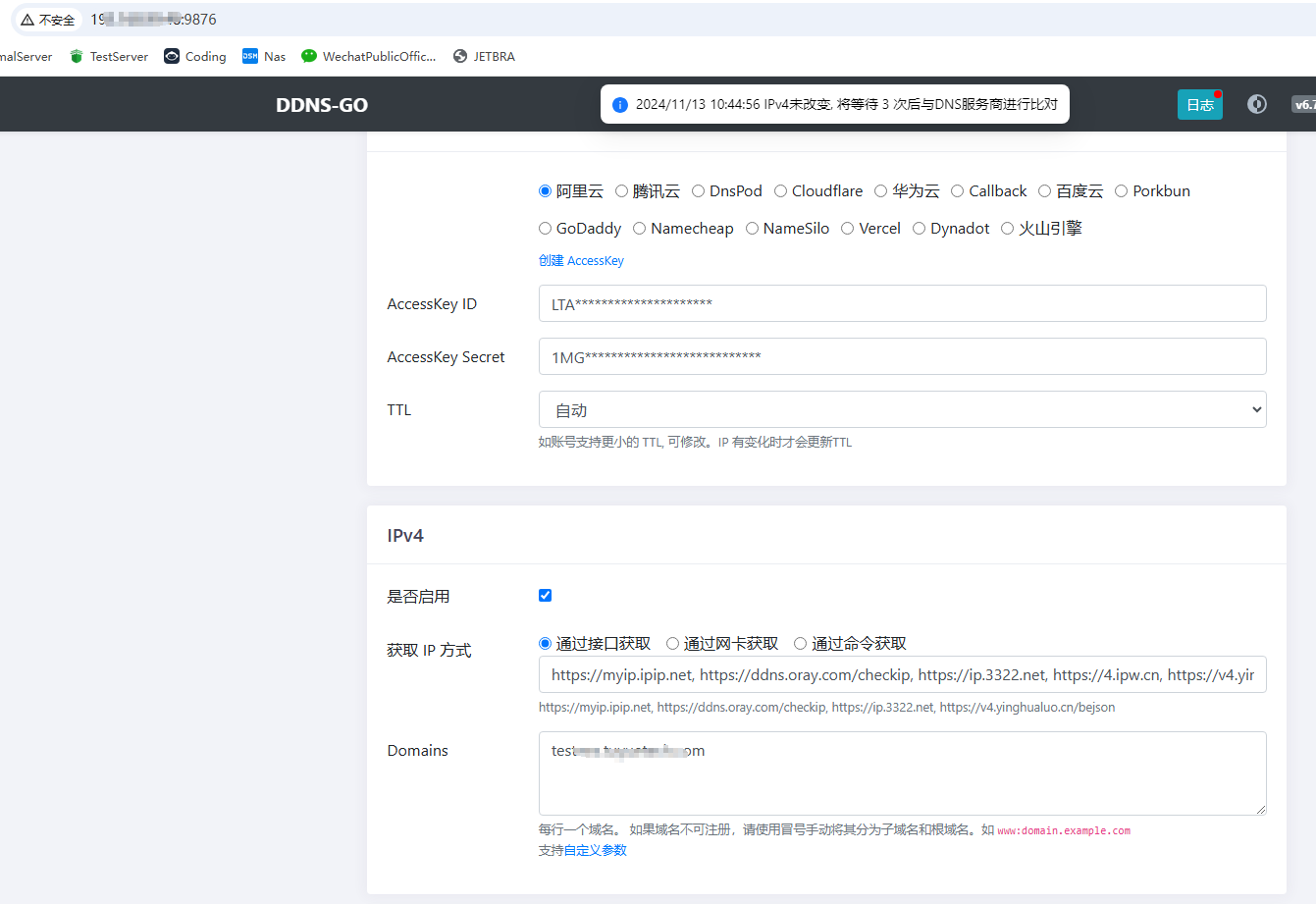The height and width of the screenshot is (904, 1316).
Task: Open the TTL dropdown set to 自动
Action: point(902,409)
